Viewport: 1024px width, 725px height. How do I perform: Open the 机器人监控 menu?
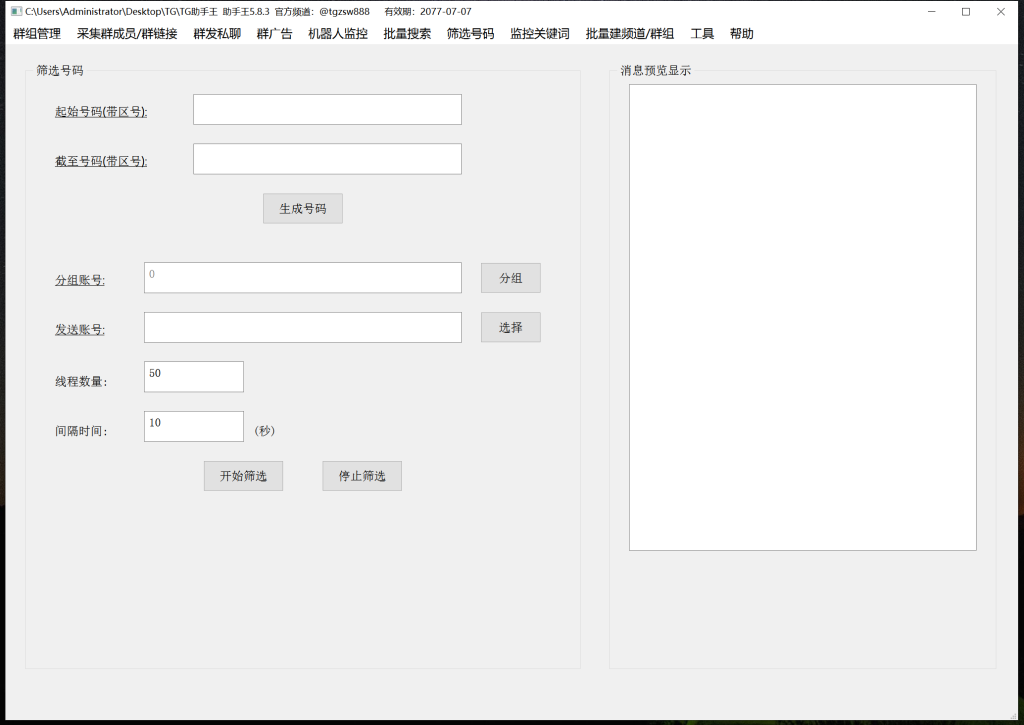point(338,34)
